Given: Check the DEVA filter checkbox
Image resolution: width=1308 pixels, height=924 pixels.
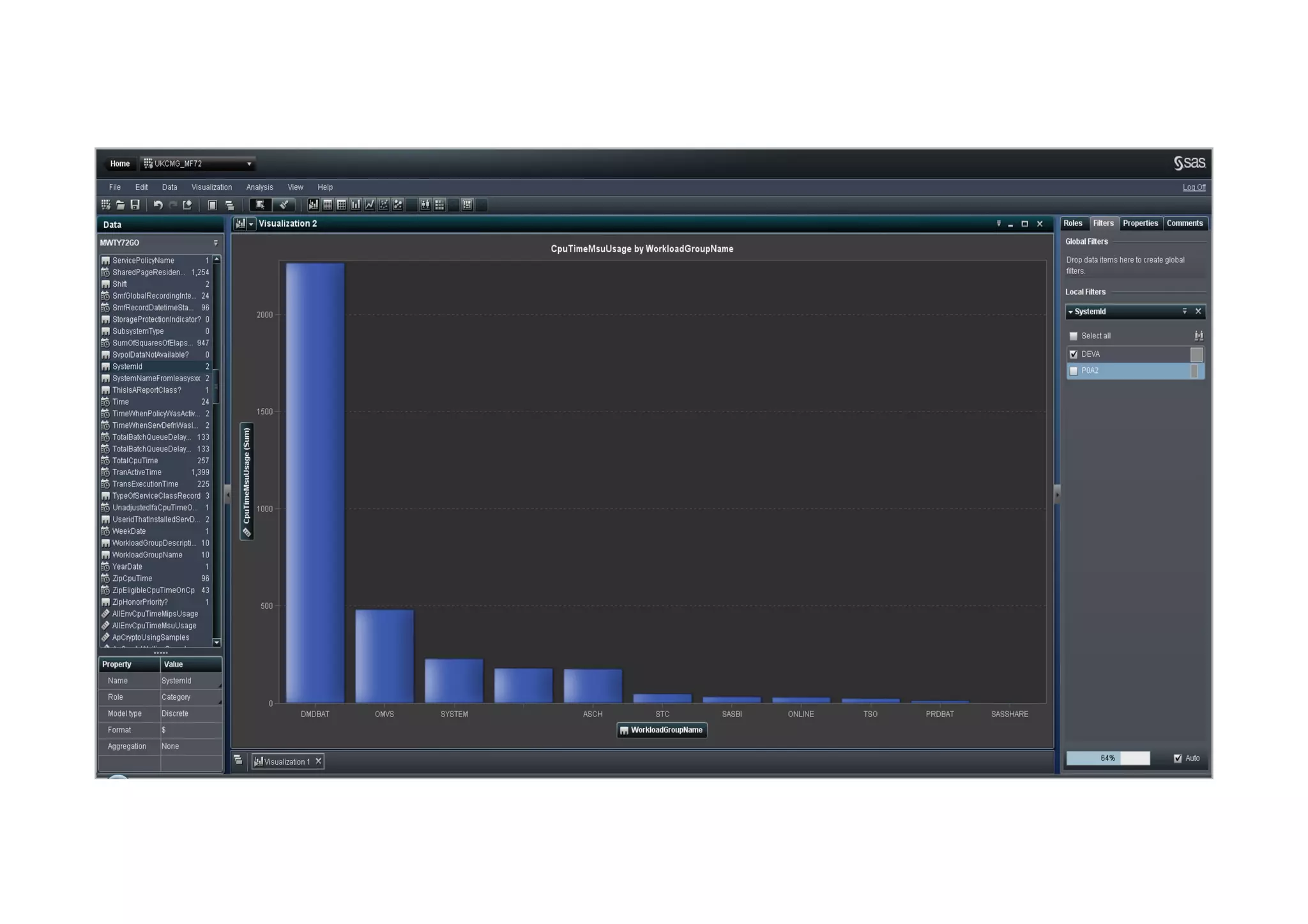Looking at the screenshot, I should pyautogui.click(x=1074, y=354).
